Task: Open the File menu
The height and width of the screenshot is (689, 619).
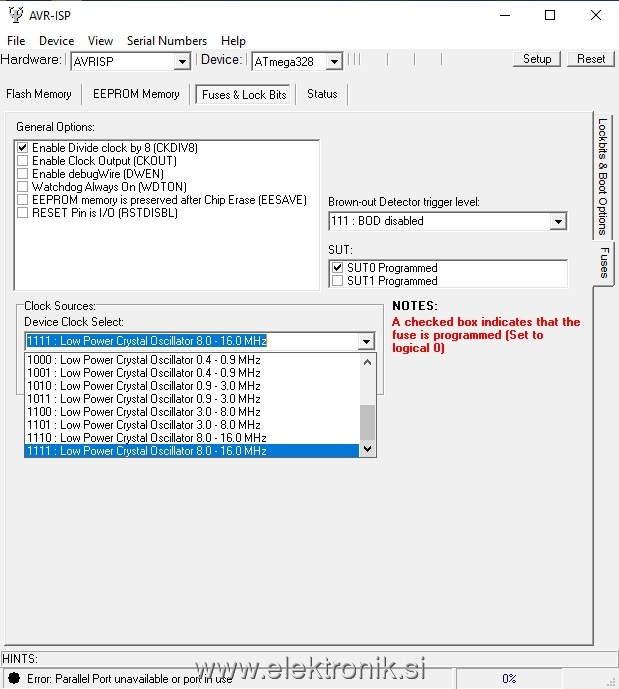Action: pyautogui.click(x=16, y=41)
